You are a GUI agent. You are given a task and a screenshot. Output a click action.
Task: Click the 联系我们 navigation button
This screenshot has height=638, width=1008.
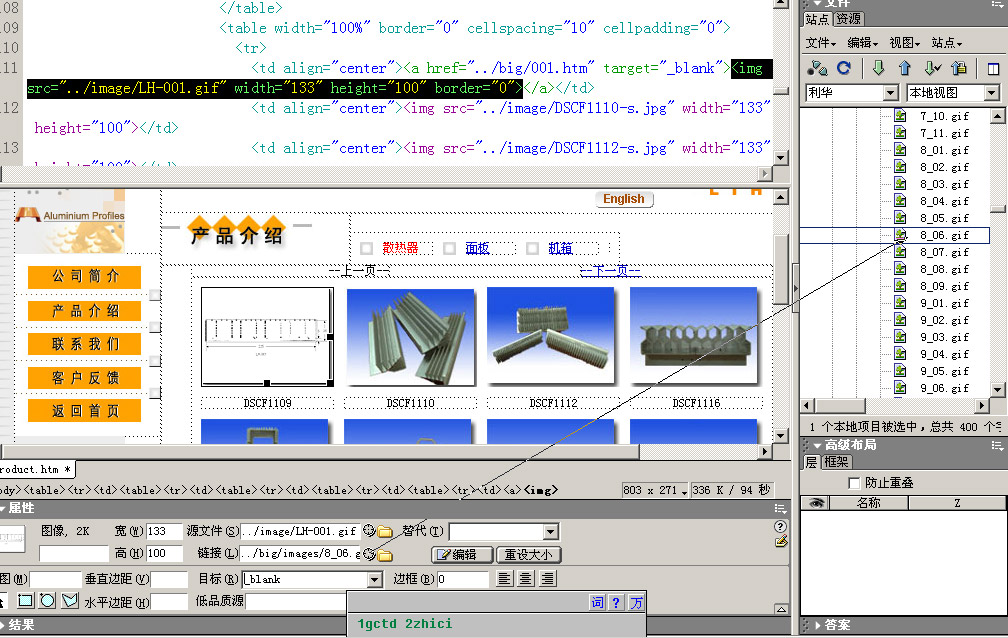click(85, 344)
